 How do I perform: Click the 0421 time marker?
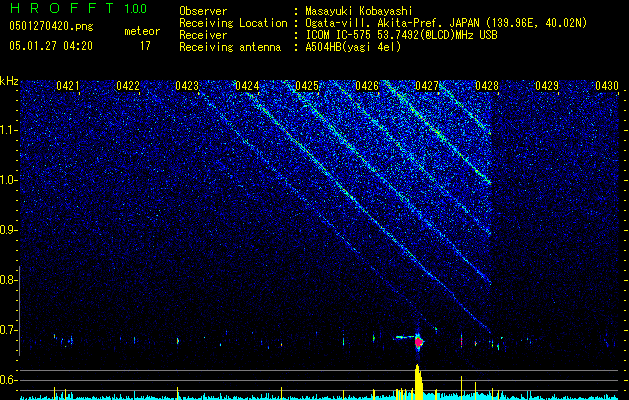point(68,86)
